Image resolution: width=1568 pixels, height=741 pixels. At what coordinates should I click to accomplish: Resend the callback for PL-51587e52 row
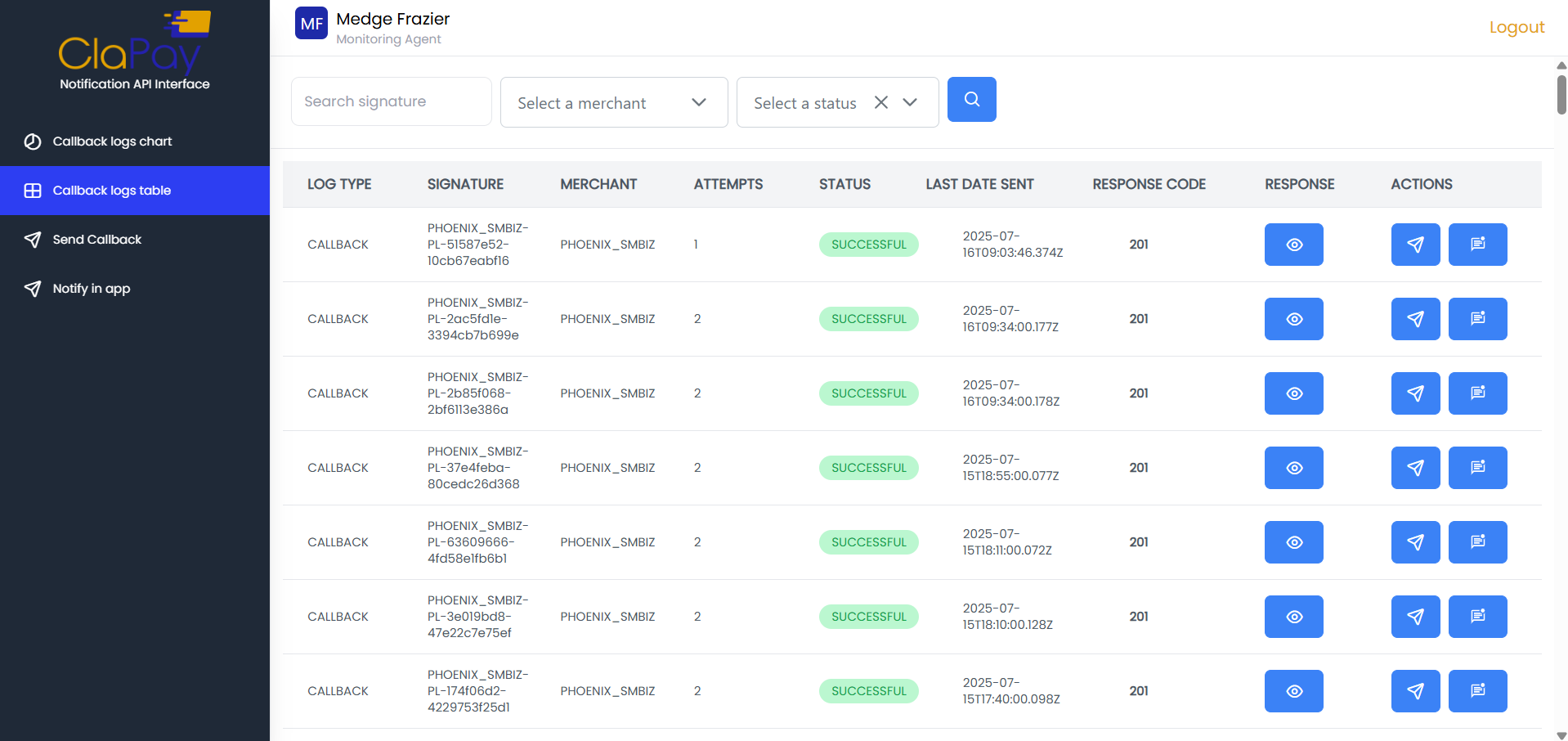[x=1415, y=244]
